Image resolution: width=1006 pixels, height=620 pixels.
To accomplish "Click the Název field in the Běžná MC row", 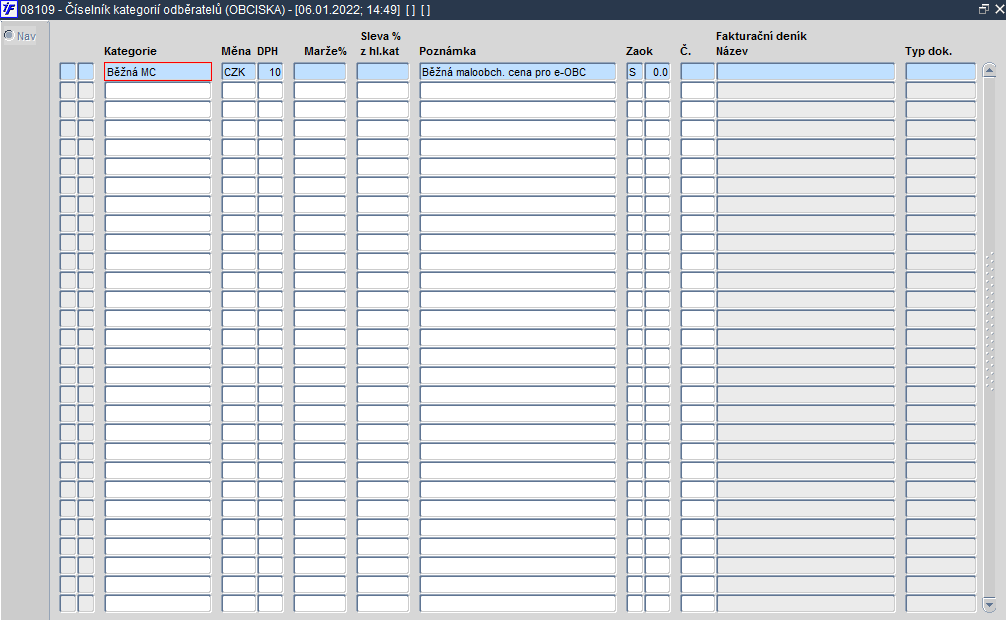I will tap(806, 72).
